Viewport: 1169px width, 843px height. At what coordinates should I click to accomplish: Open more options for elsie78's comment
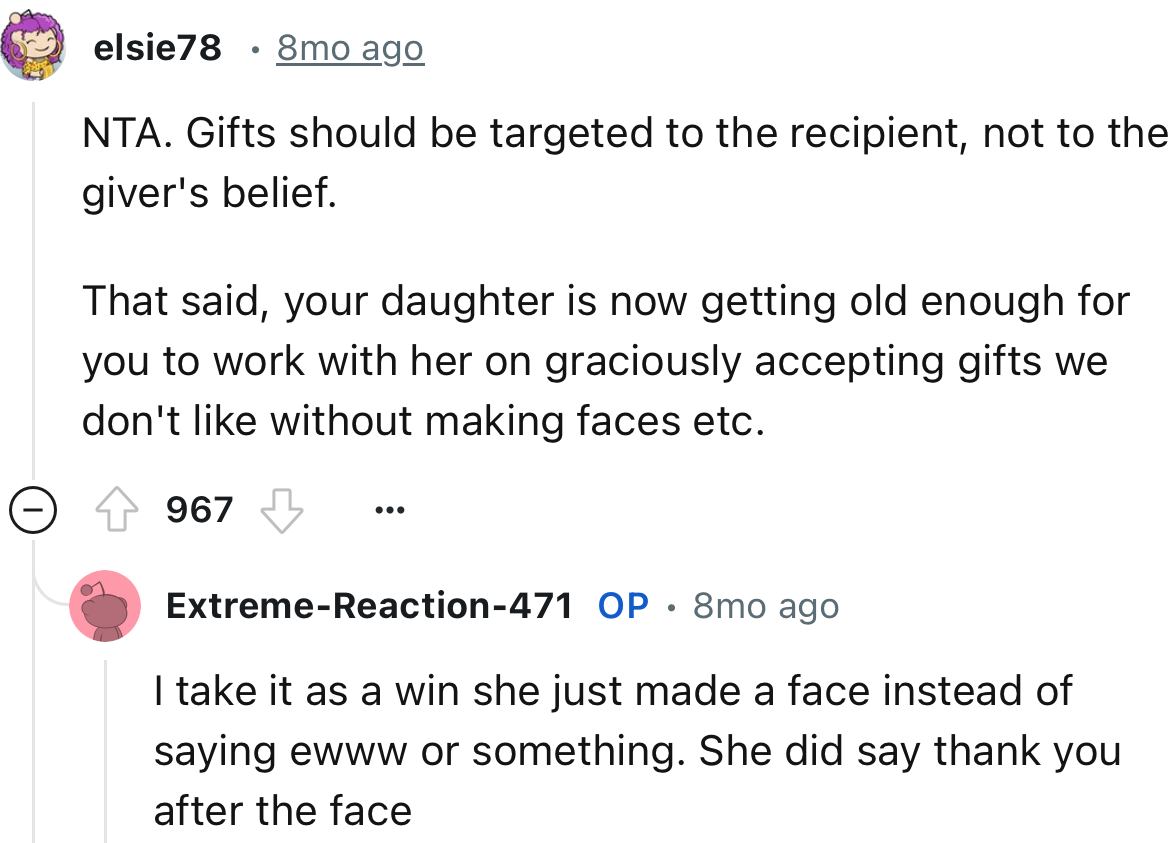click(x=389, y=509)
